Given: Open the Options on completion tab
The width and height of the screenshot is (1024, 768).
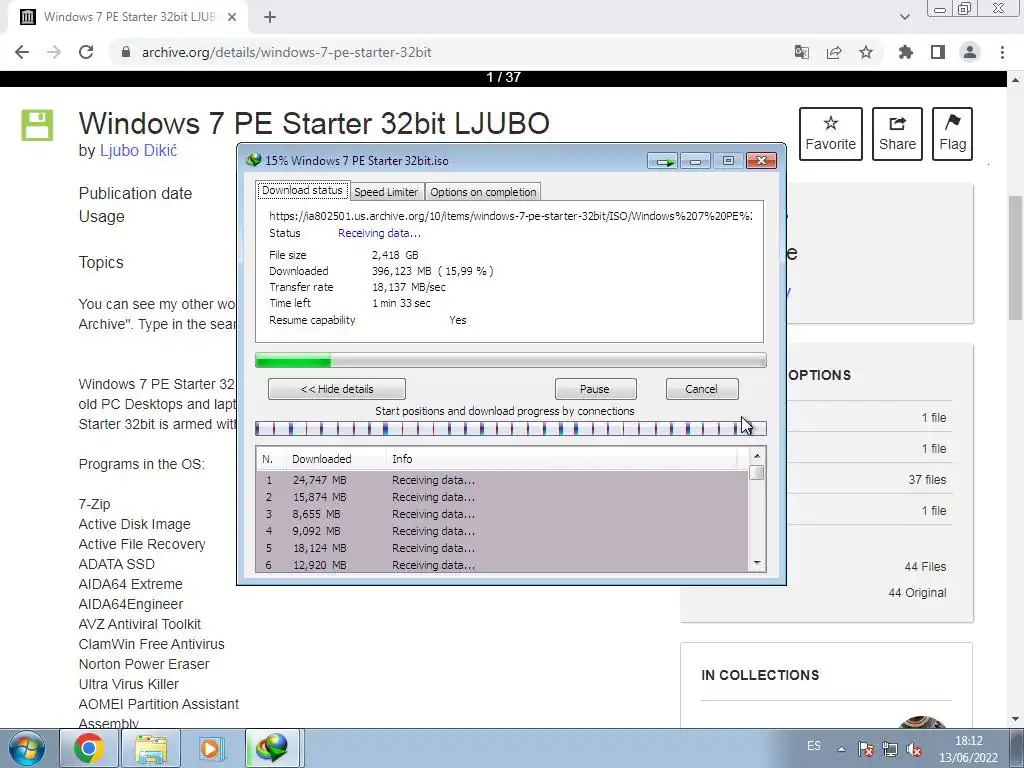Looking at the screenshot, I should point(483,192).
